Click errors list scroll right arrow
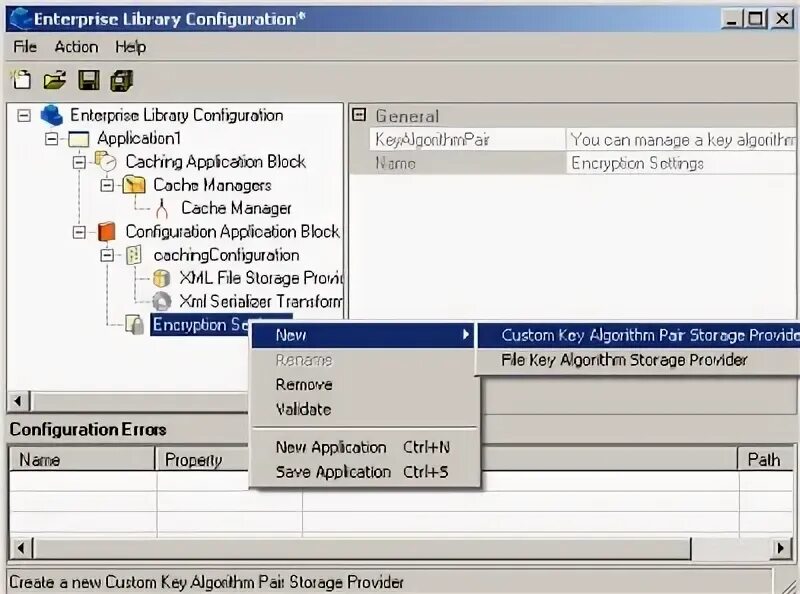Image resolution: width=800 pixels, height=594 pixels. [x=780, y=549]
